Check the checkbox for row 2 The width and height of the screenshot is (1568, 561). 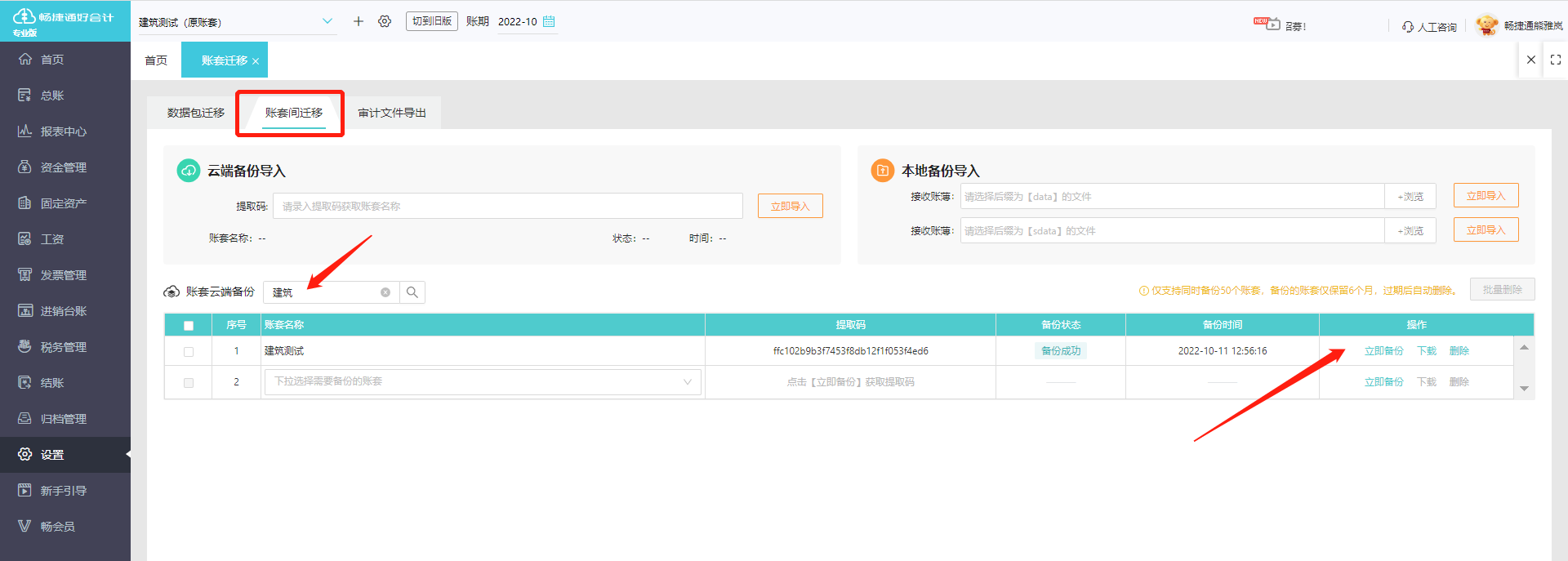coord(189,383)
